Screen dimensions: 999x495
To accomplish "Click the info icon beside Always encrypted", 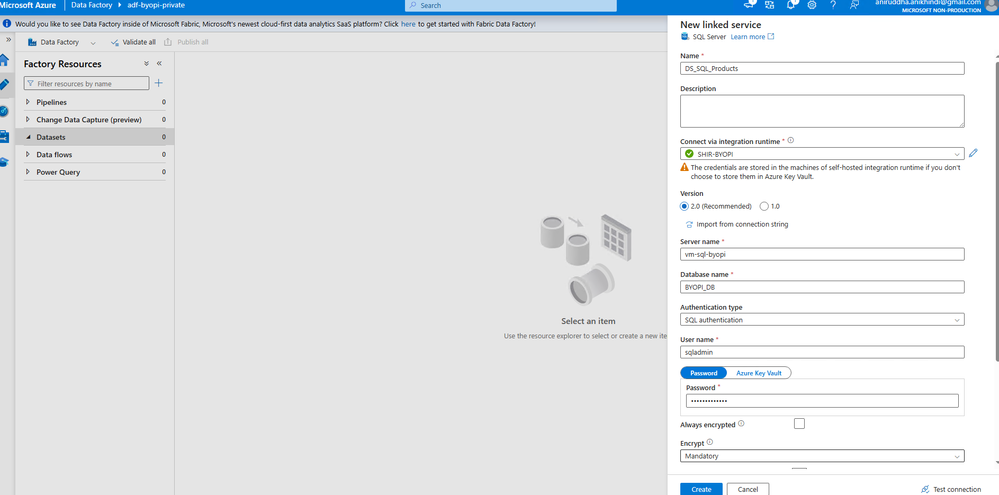I will (741, 424).
